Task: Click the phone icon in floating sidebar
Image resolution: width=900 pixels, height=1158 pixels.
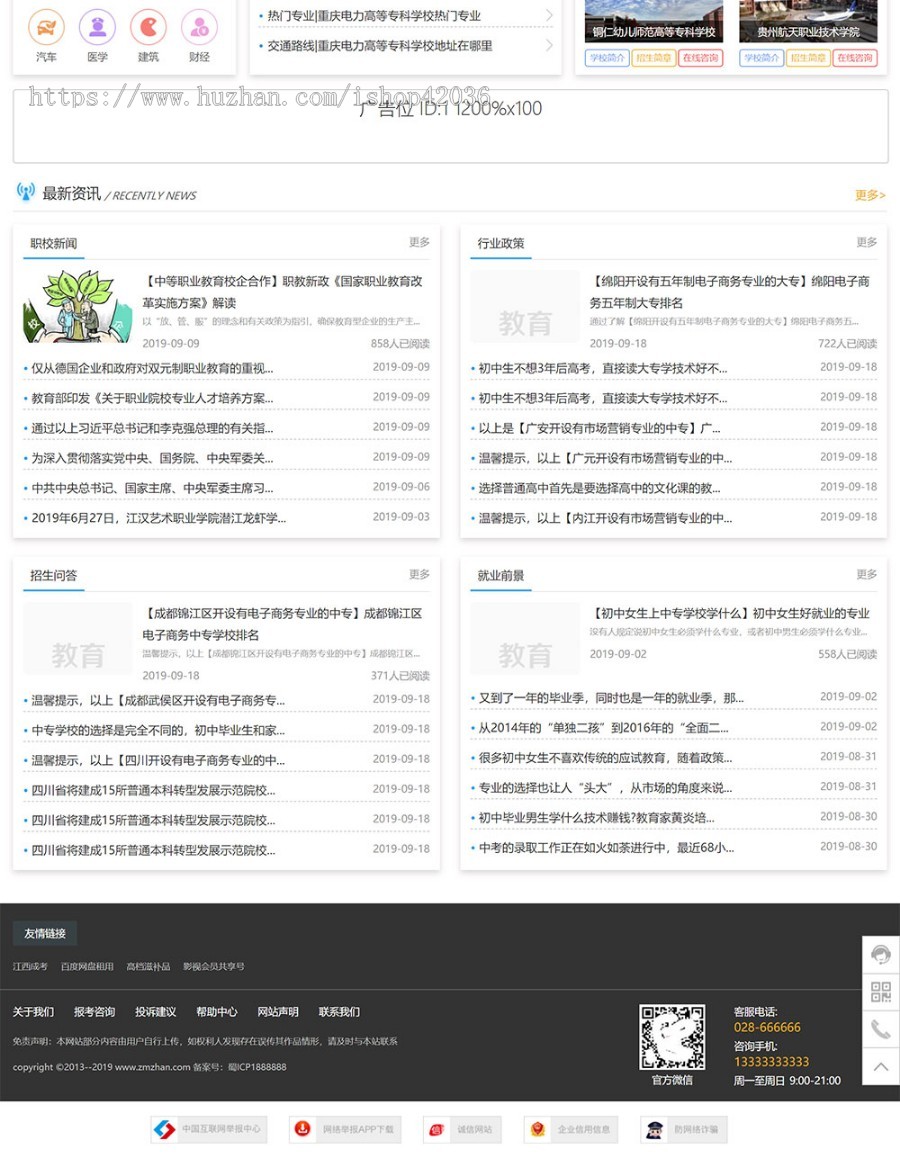Action: [x=880, y=1029]
